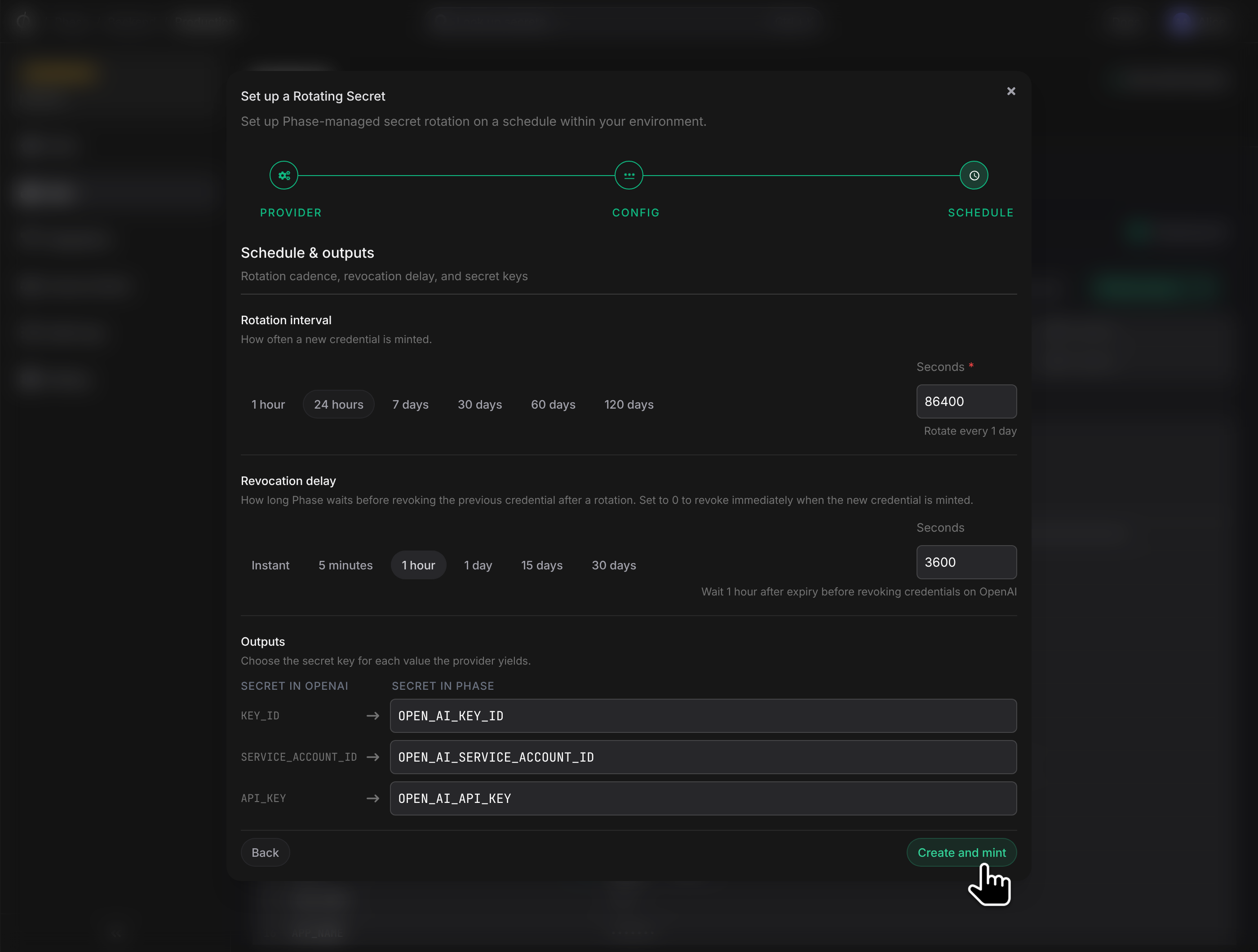Click the KEY_ID provider label
1258x952 pixels.
pyautogui.click(x=260, y=716)
